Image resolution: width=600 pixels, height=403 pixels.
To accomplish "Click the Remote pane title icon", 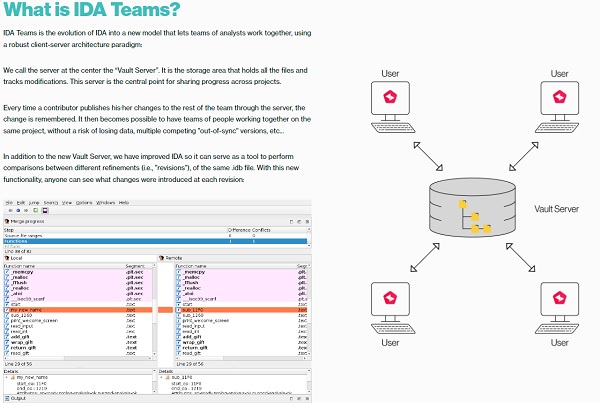I will pos(161,258).
